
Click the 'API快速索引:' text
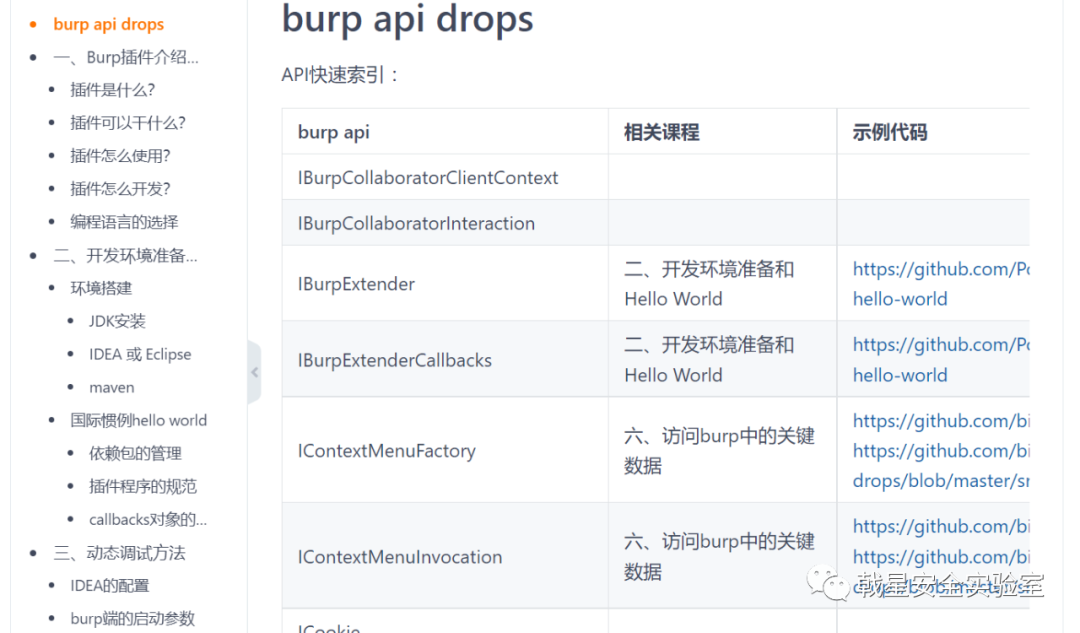click(340, 75)
